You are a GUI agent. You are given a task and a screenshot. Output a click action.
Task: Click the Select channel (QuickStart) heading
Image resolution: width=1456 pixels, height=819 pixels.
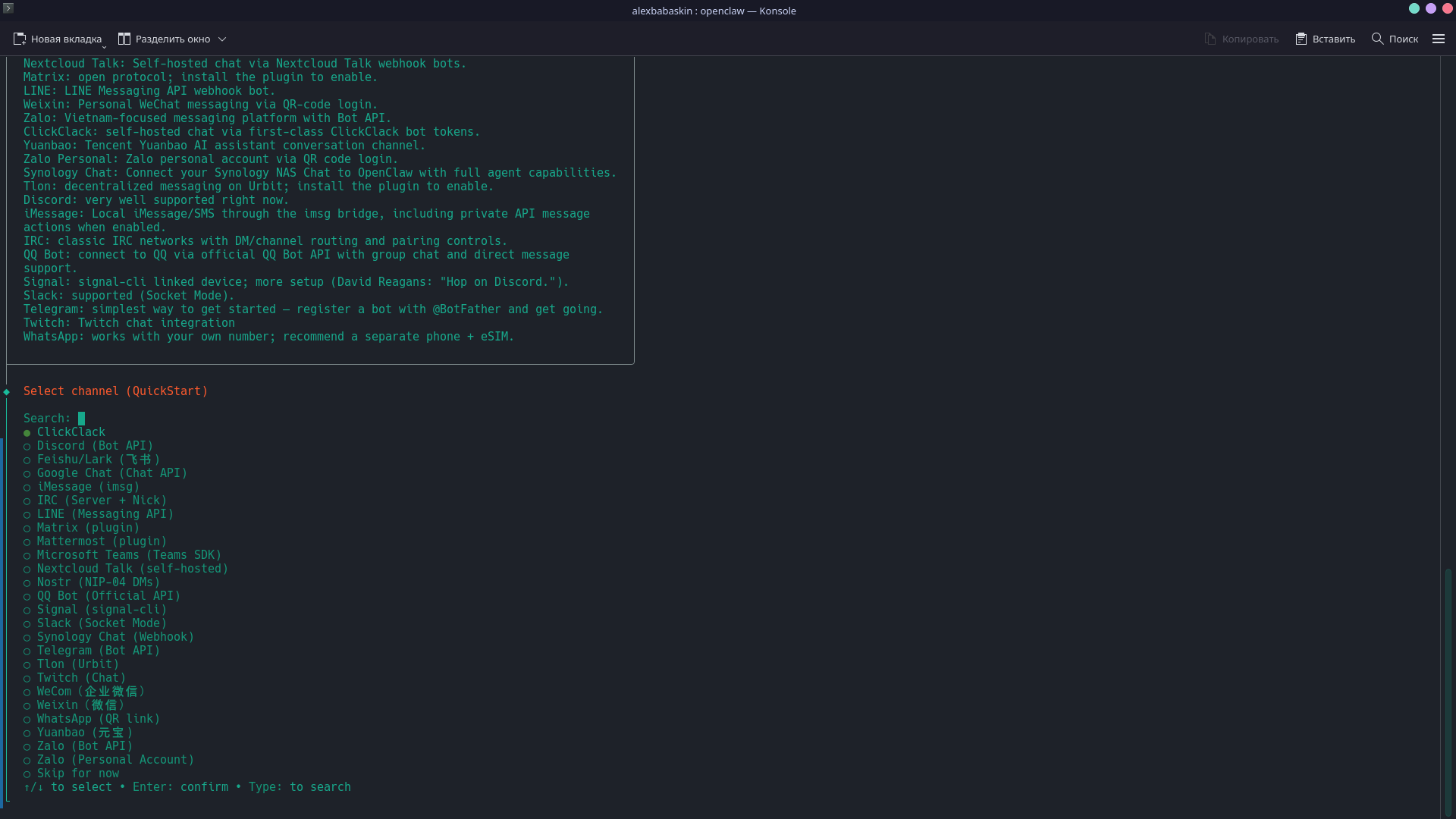pyautogui.click(x=115, y=391)
